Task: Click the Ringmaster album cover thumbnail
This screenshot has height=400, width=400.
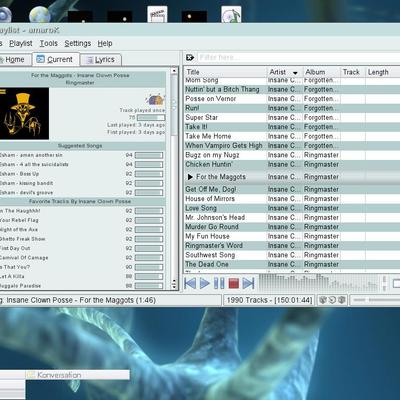Action: pyautogui.click(x=24, y=113)
